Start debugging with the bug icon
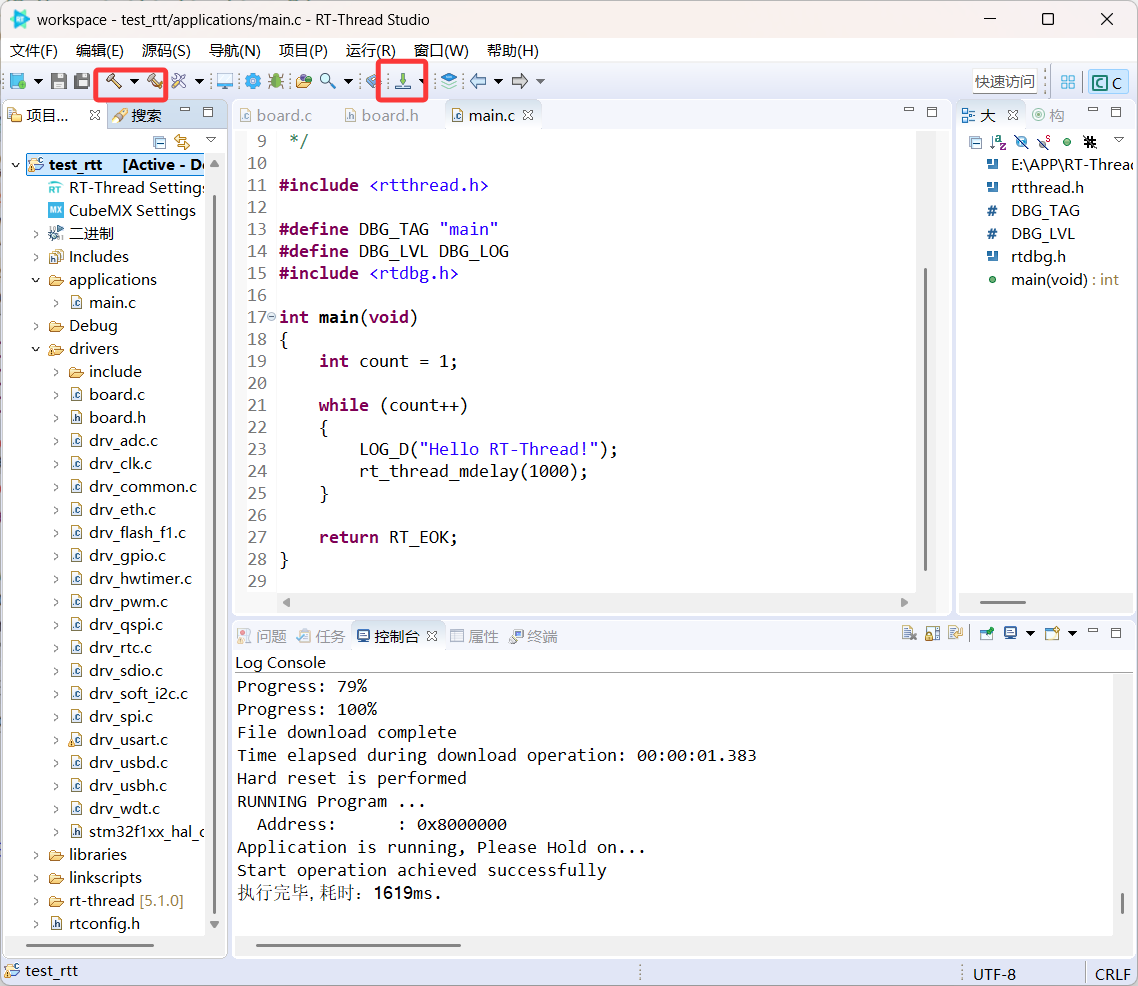Viewport: 1138px width, 986px height. pyautogui.click(x=276, y=81)
